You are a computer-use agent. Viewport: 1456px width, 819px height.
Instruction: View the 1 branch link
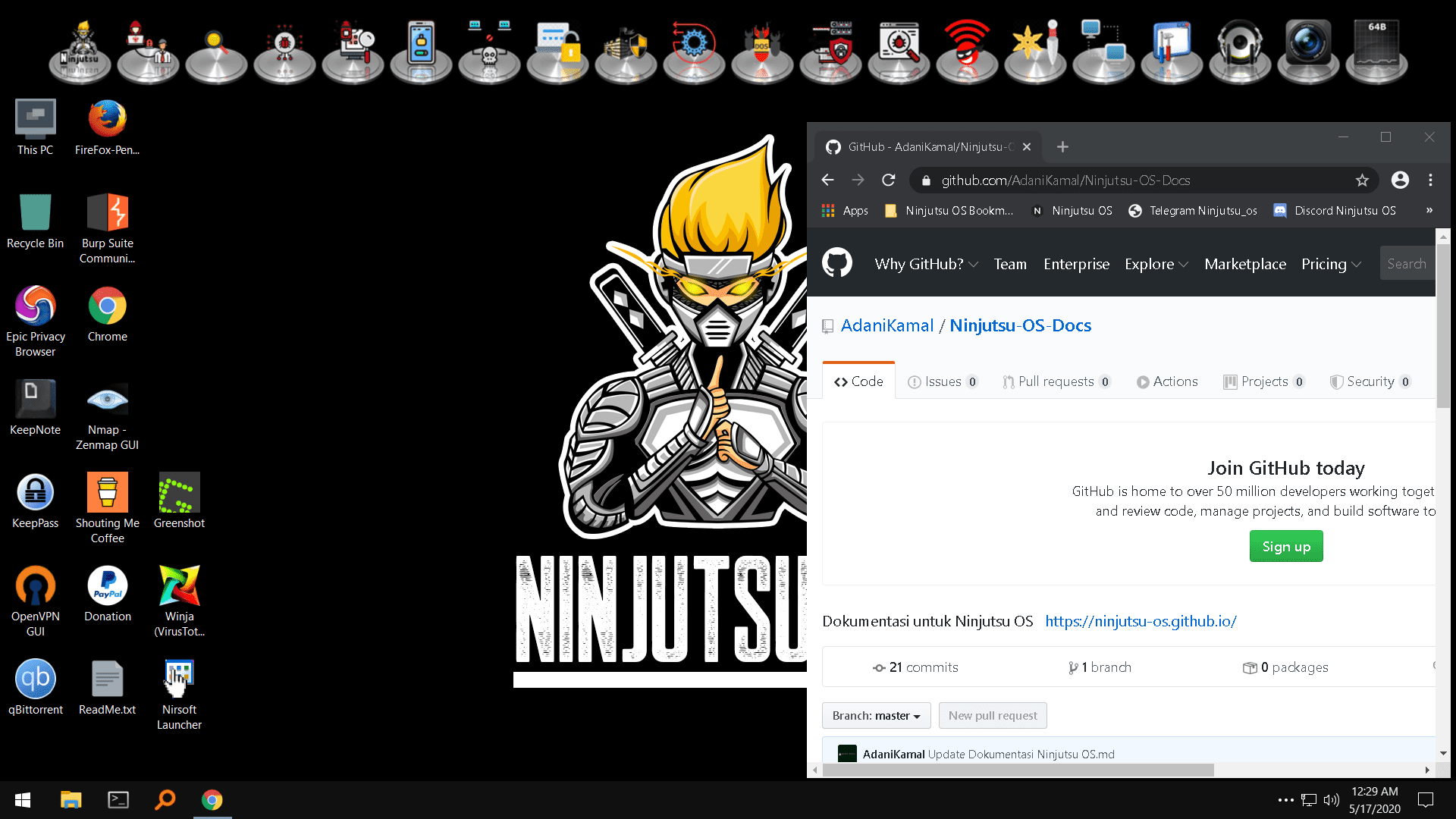[1100, 667]
